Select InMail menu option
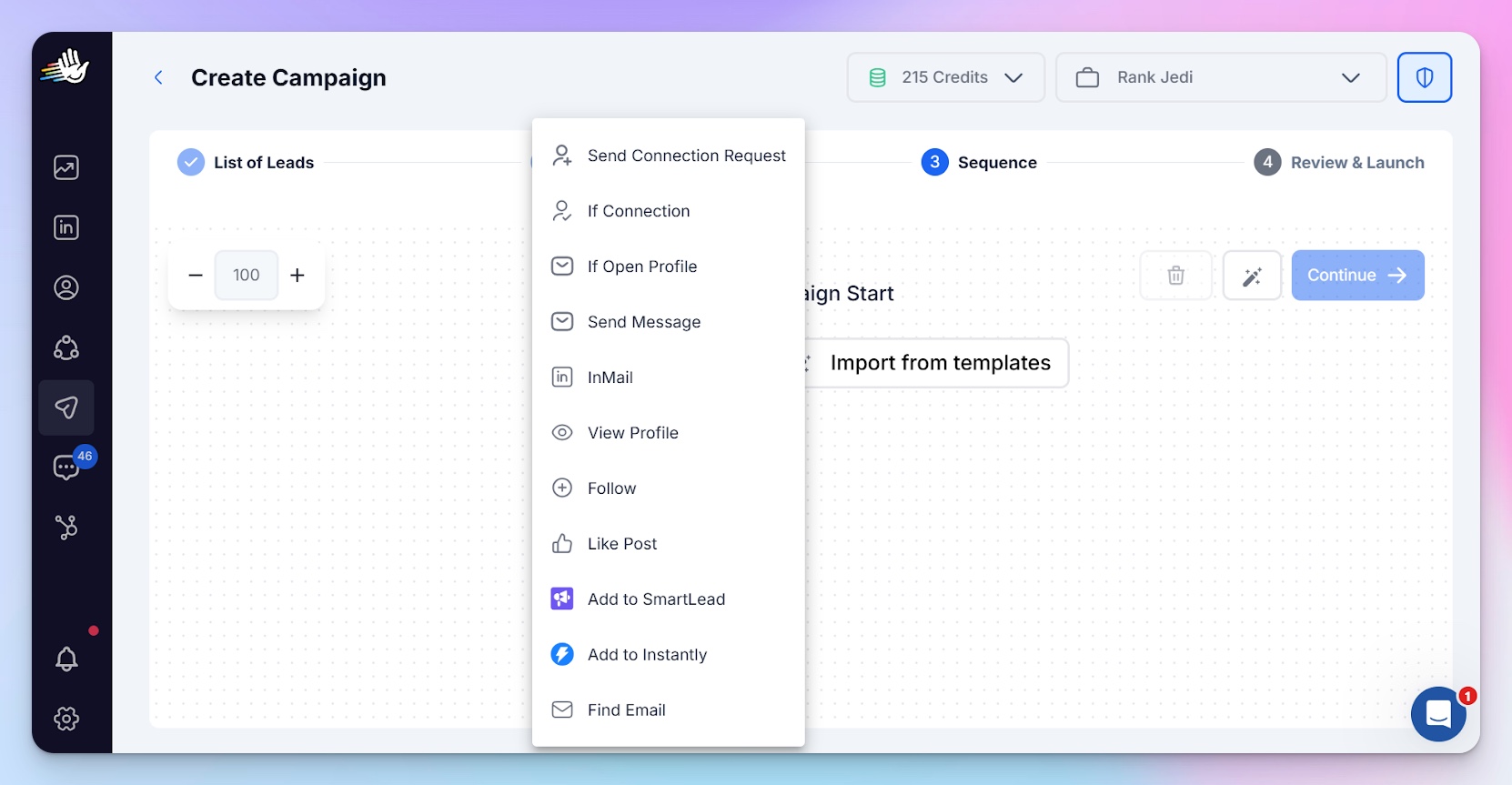This screenshot has width=1512, height=785. pos(669,377)
